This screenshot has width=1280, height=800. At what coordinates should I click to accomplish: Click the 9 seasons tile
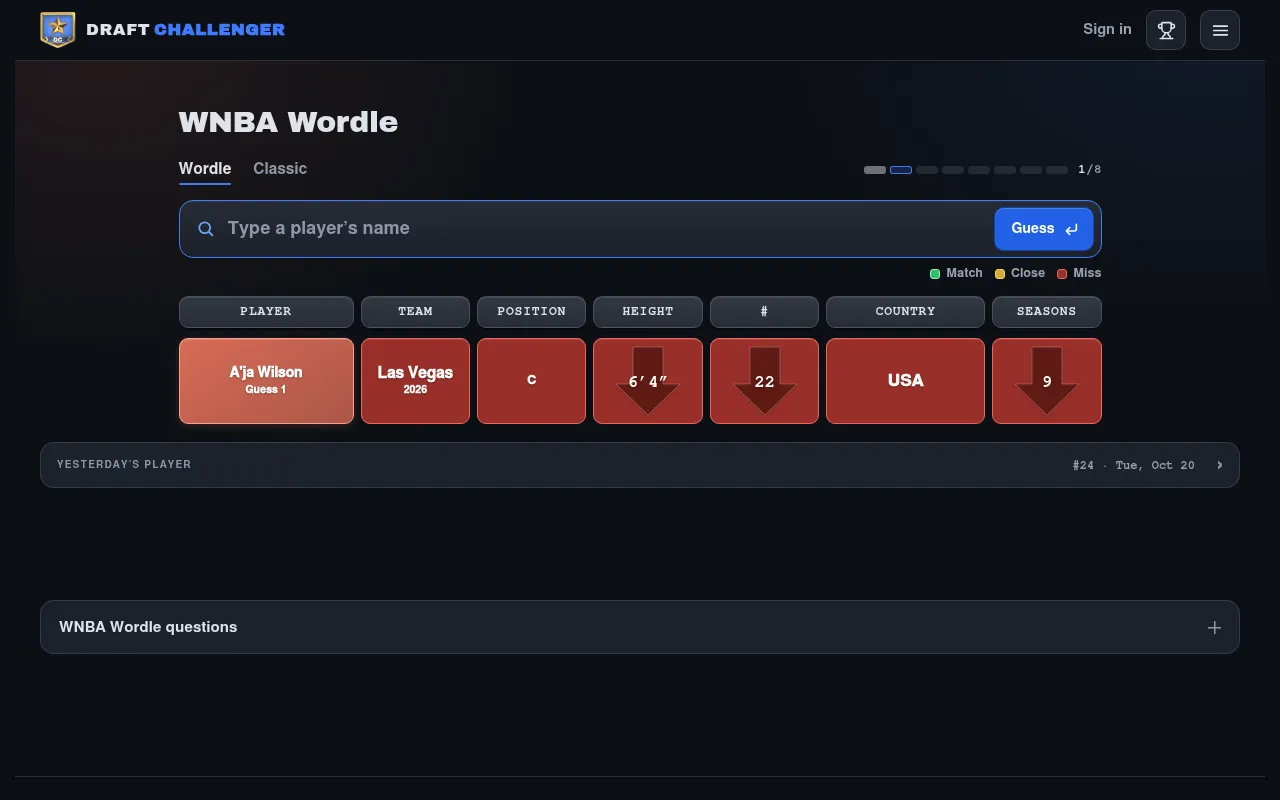point(1047,381)
